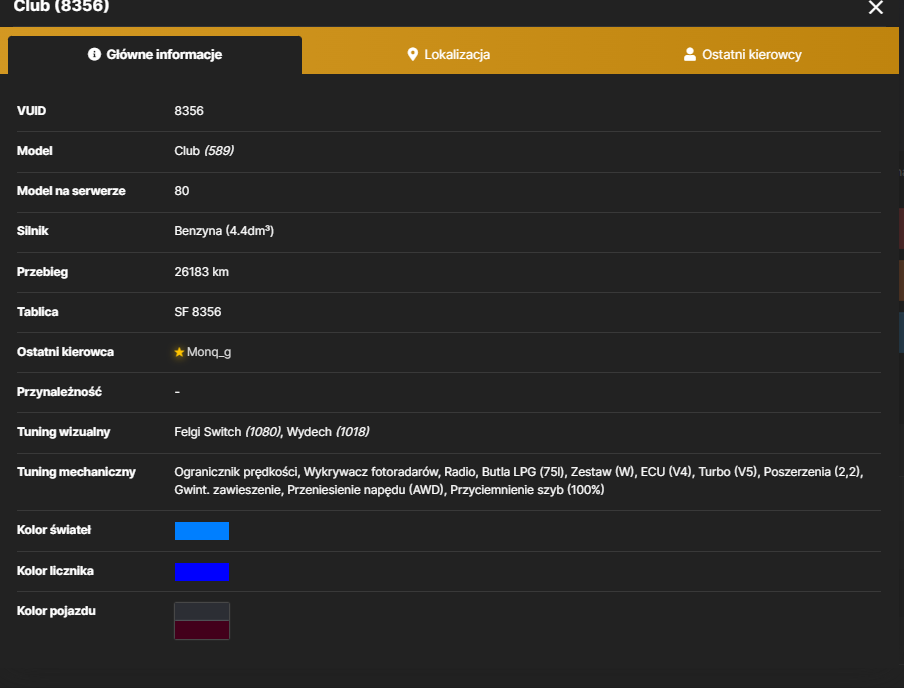
Task: Open the Monq_g driver link
Action: pos(209,352)
